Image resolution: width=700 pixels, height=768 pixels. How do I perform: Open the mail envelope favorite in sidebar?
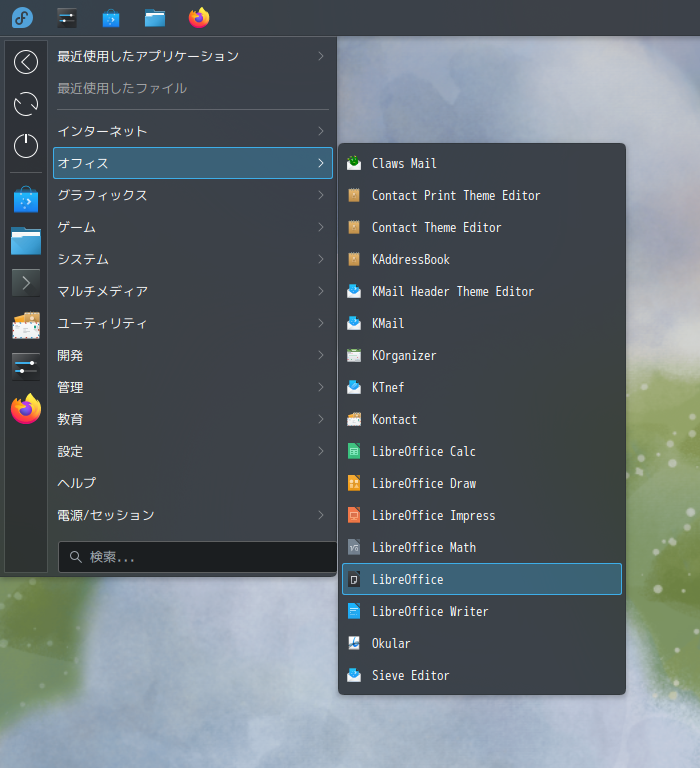26,325
